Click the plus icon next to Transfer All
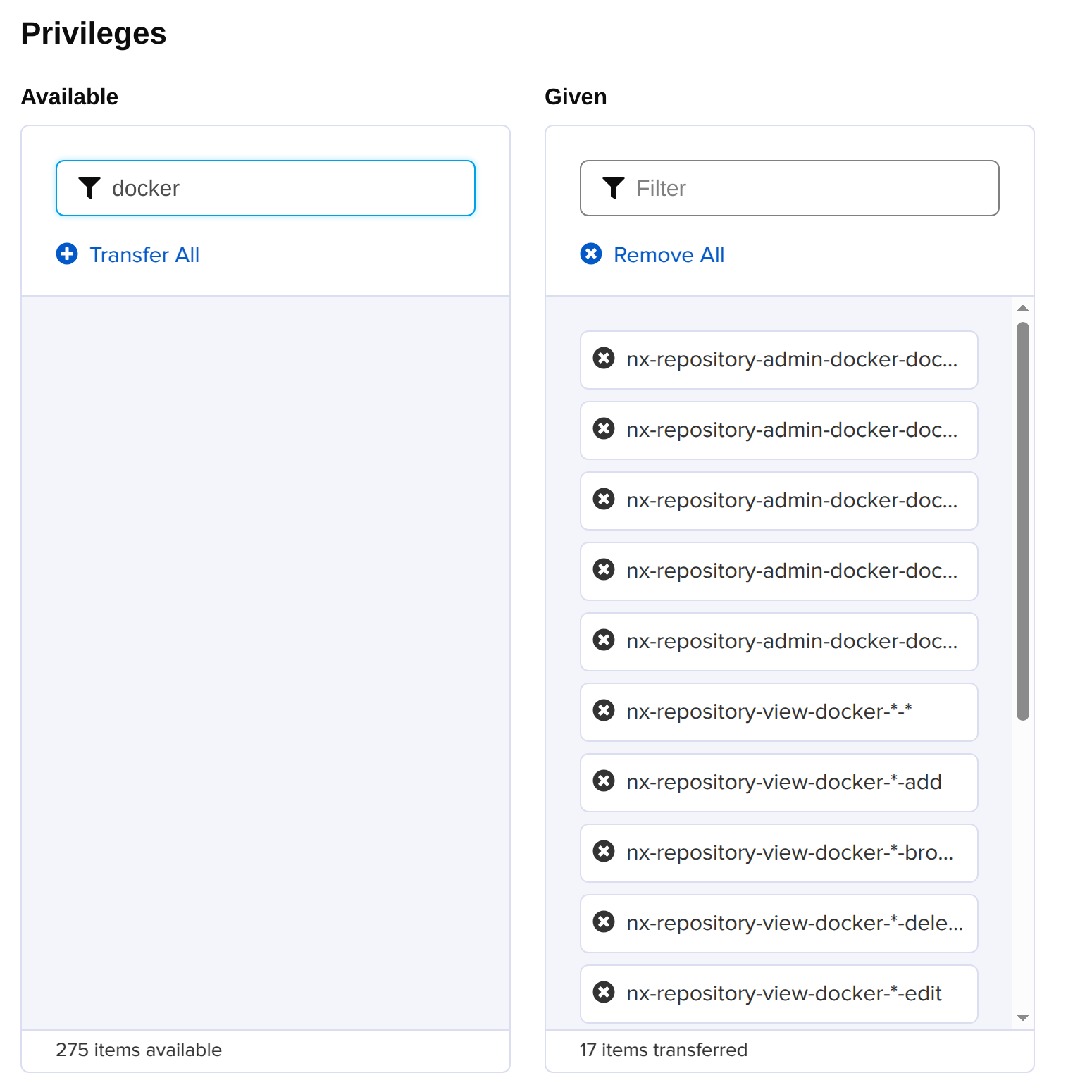 click(x=67, y=254)
